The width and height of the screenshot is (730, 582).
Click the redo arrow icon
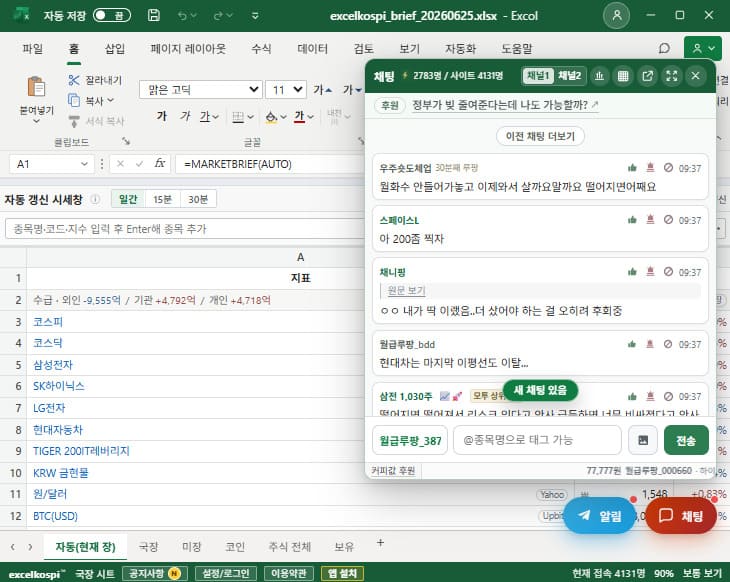218,16
